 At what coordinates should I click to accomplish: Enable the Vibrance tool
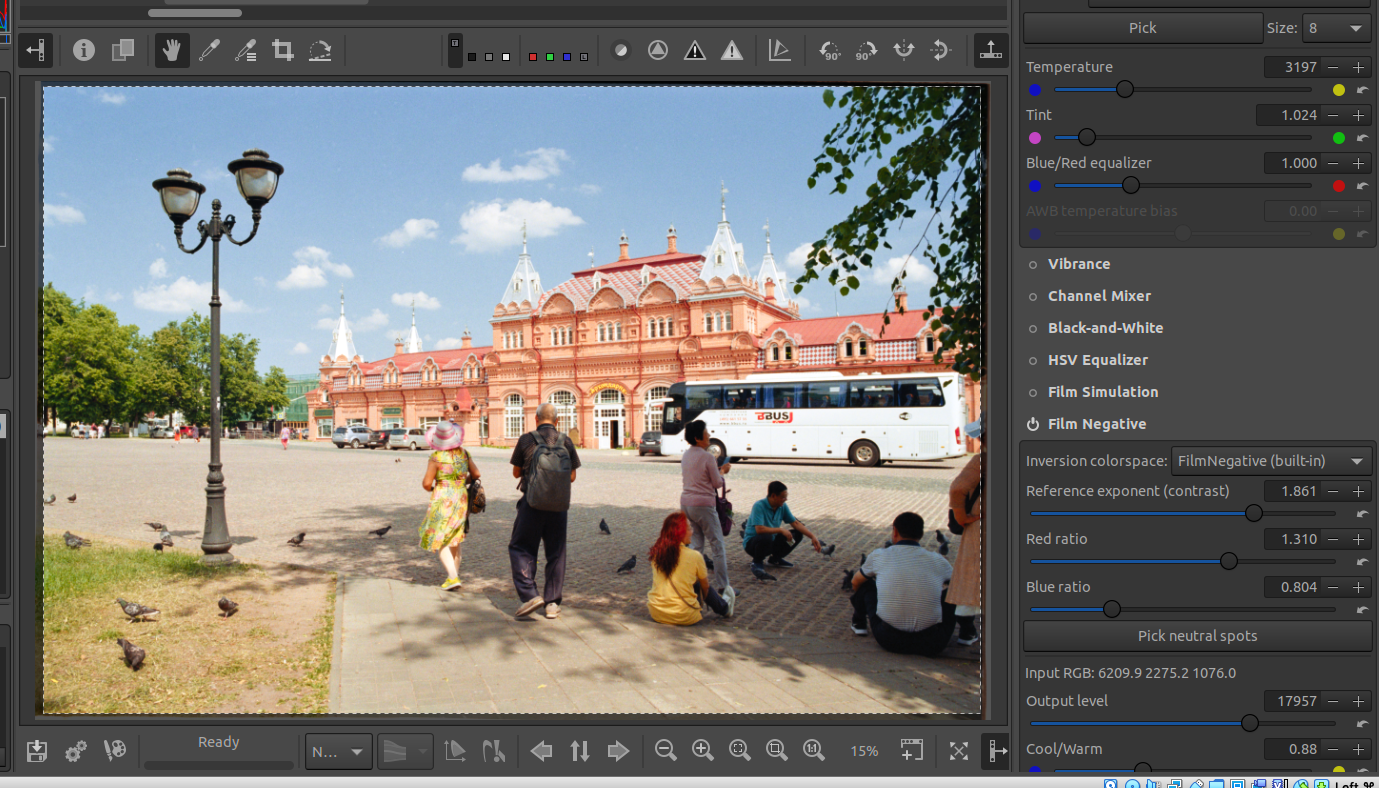[1033, 264]
